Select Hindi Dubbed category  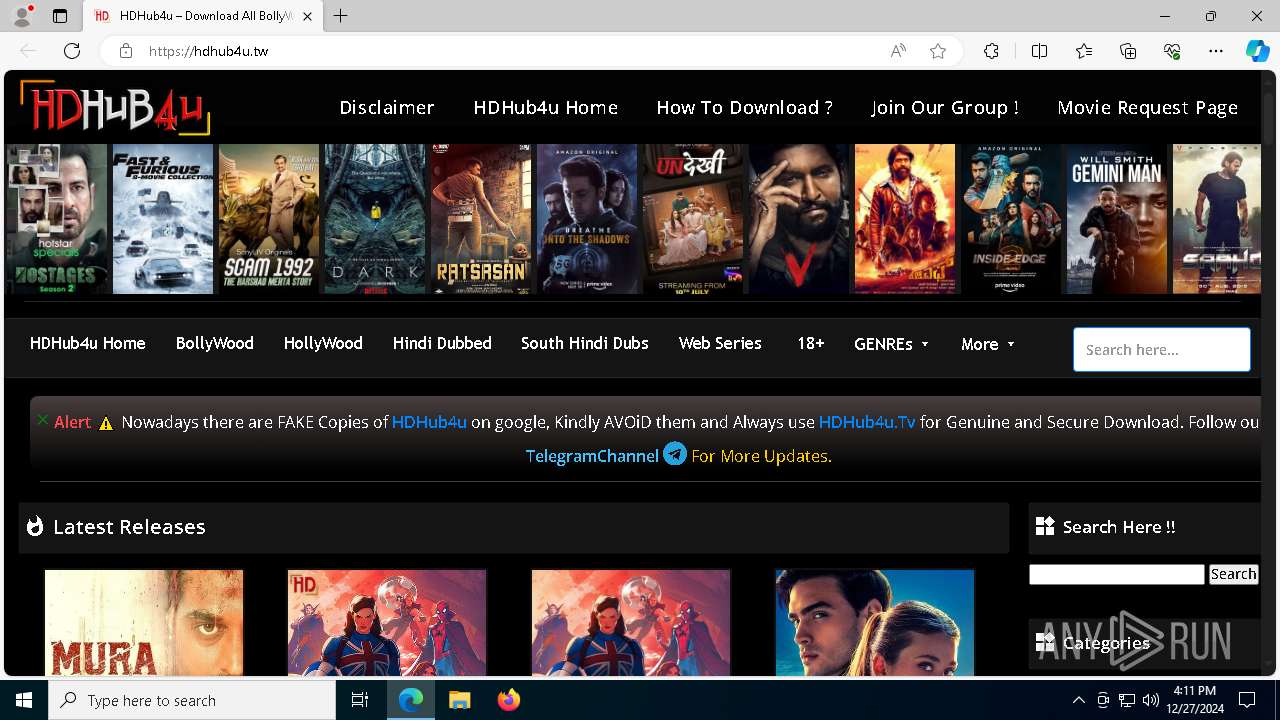(442, 343)
